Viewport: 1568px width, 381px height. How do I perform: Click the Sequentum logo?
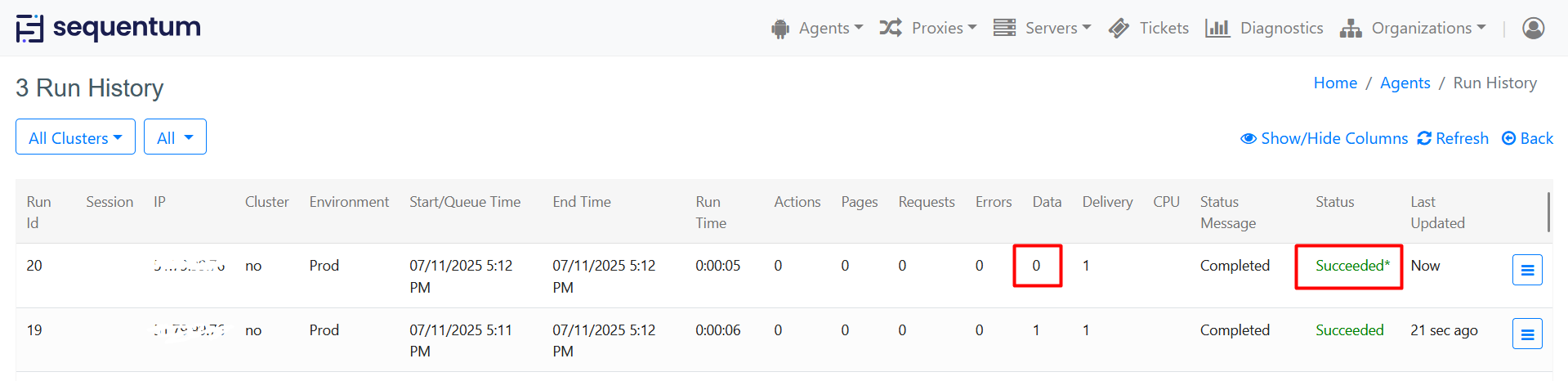[x=108, y=28]
